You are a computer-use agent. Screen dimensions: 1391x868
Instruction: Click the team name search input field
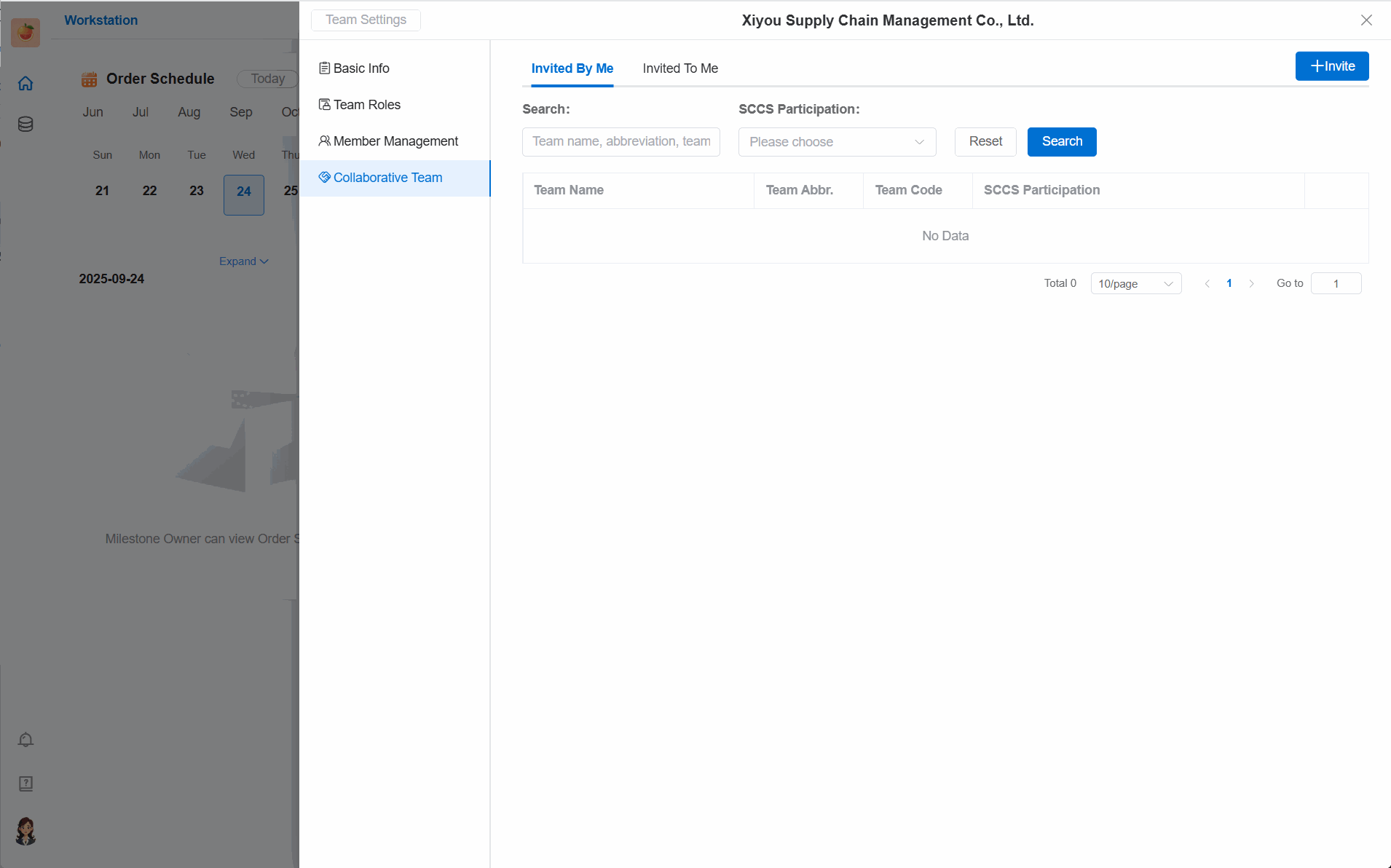pos(620,142)
